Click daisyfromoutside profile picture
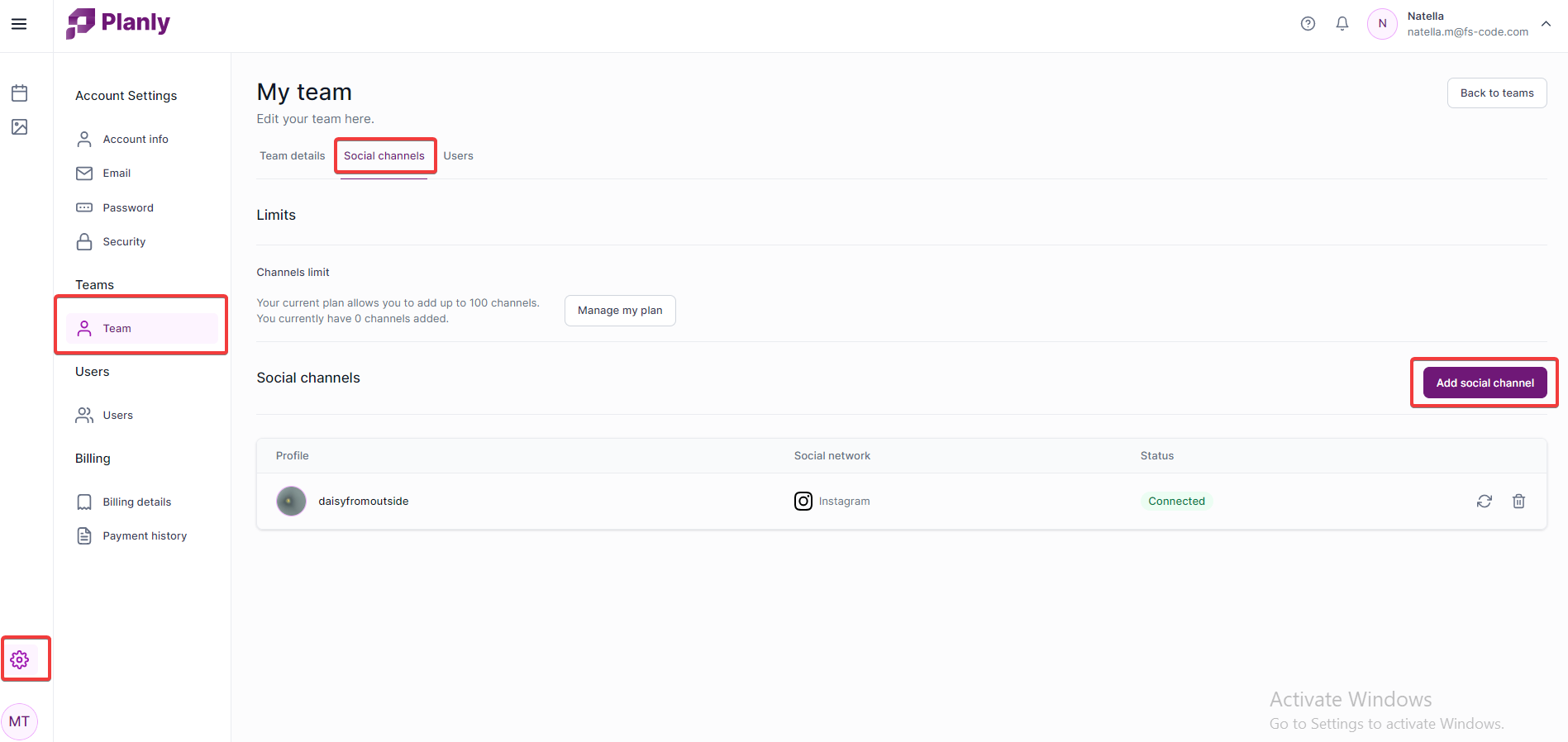Image resolution: width=1568 pixels, height=742 pixels. 291,501
